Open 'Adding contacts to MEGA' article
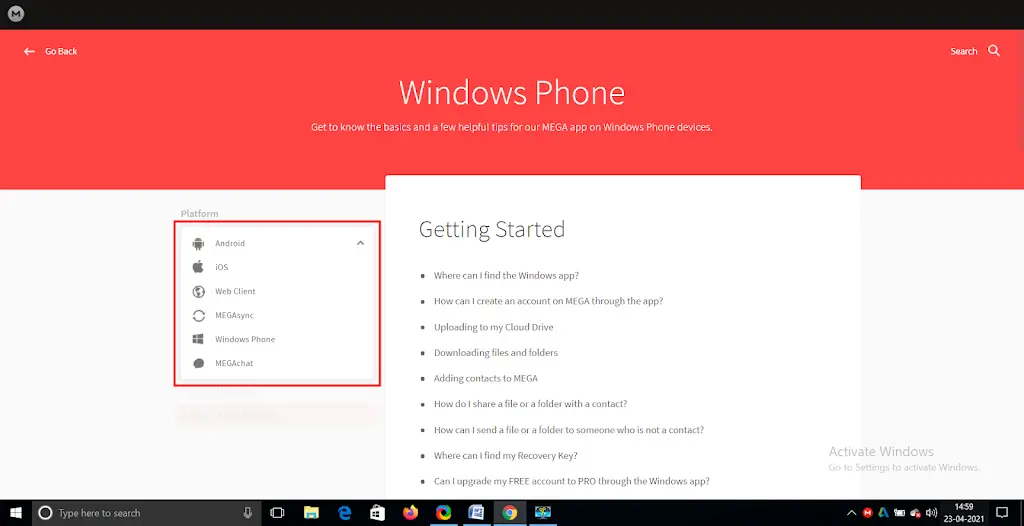1024x526 pixels. 486,378
